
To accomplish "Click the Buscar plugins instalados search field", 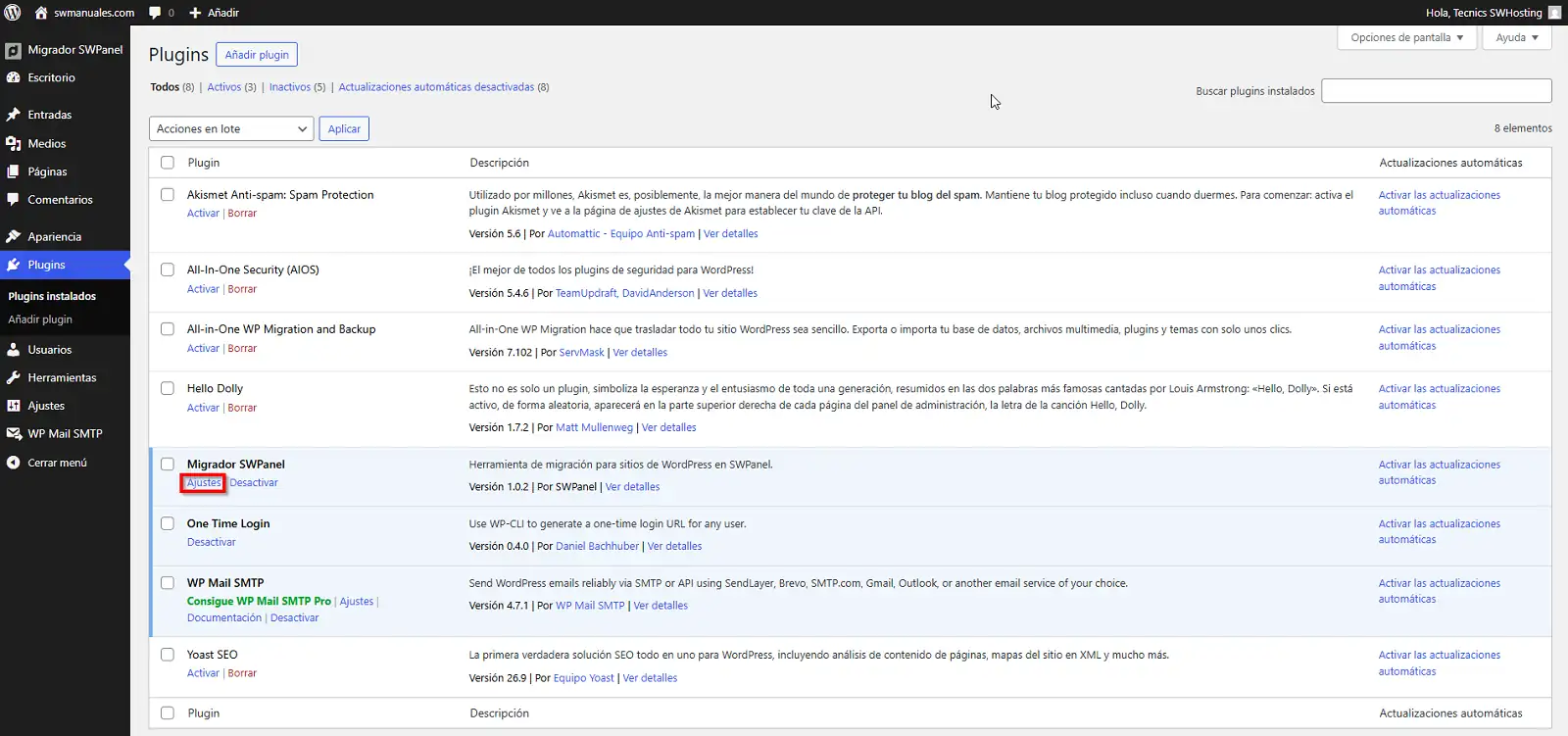I will (x=1436, y=91).
